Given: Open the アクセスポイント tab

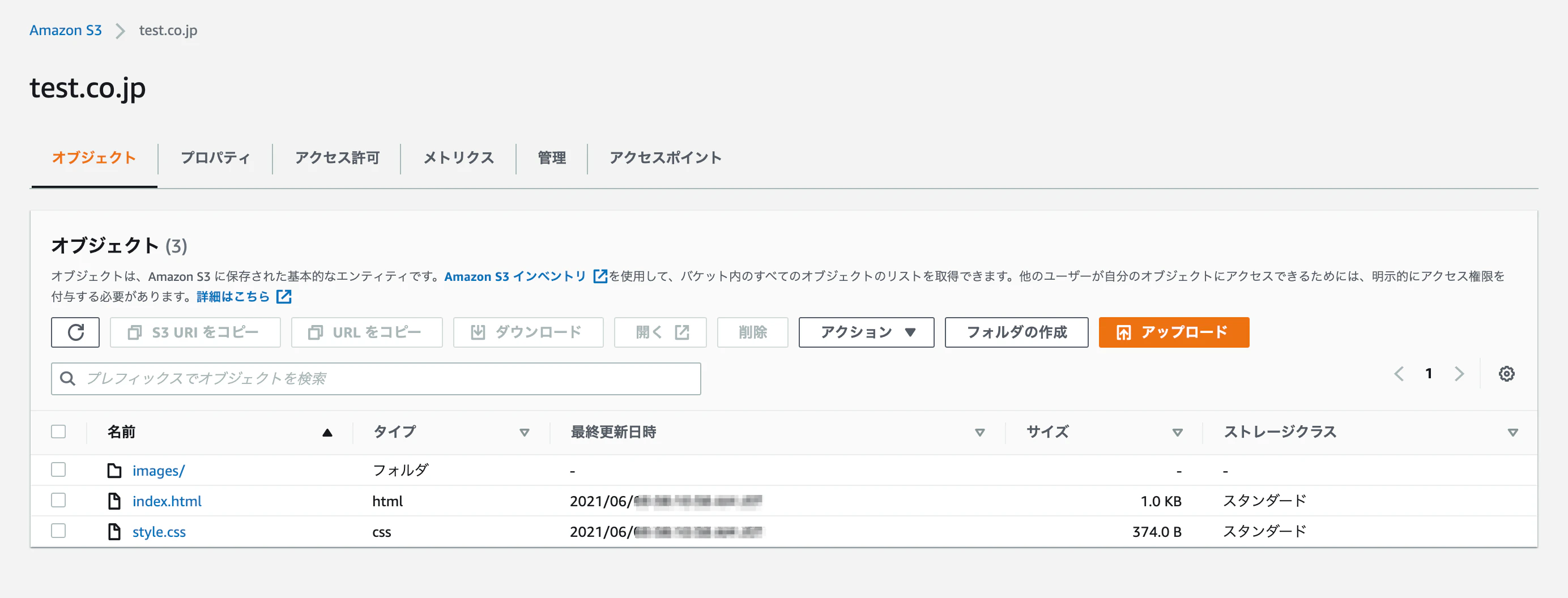Looking at the screenshot, I should [x=665, y=157].
